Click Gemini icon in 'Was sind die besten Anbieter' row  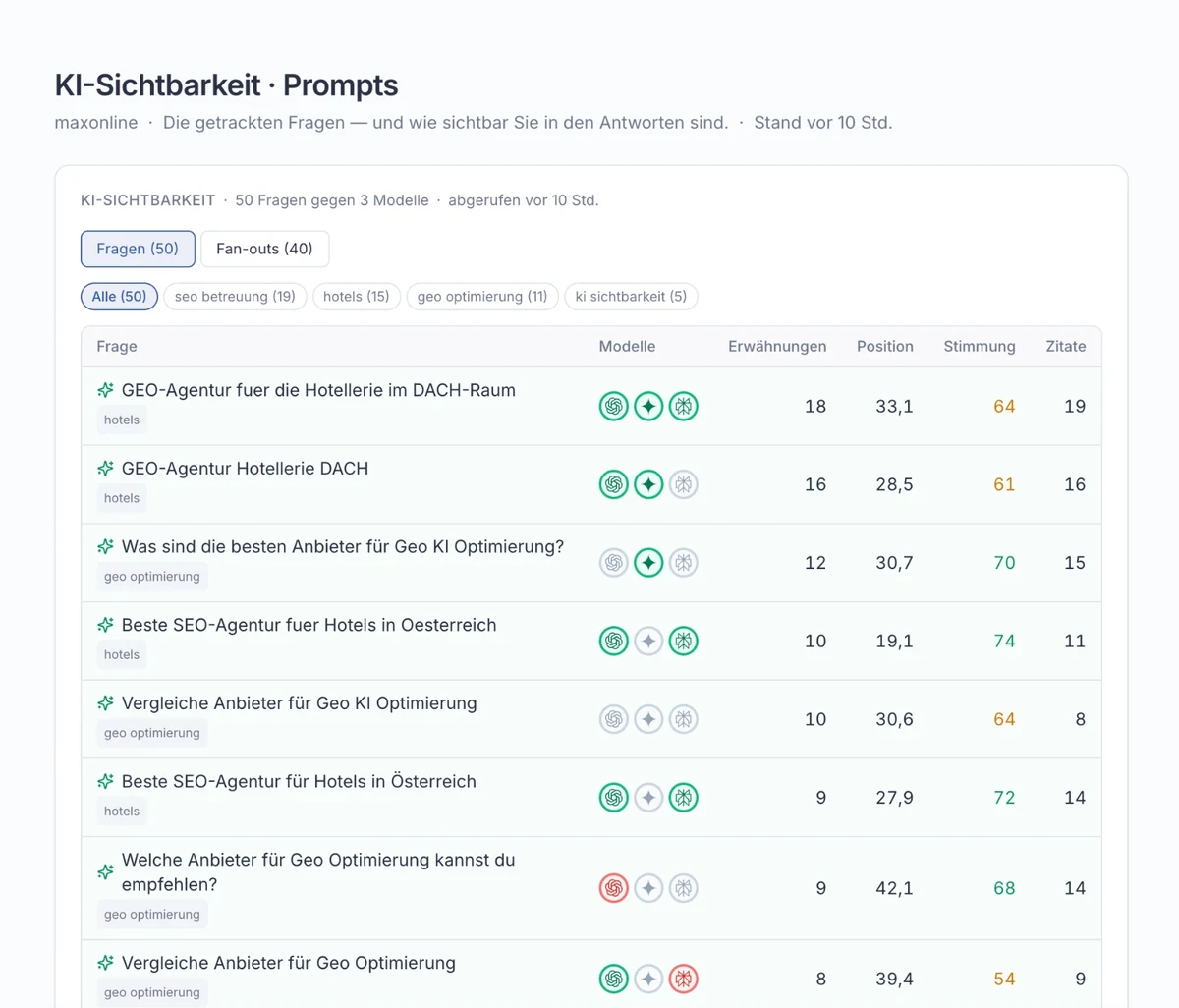pos(648,563)
